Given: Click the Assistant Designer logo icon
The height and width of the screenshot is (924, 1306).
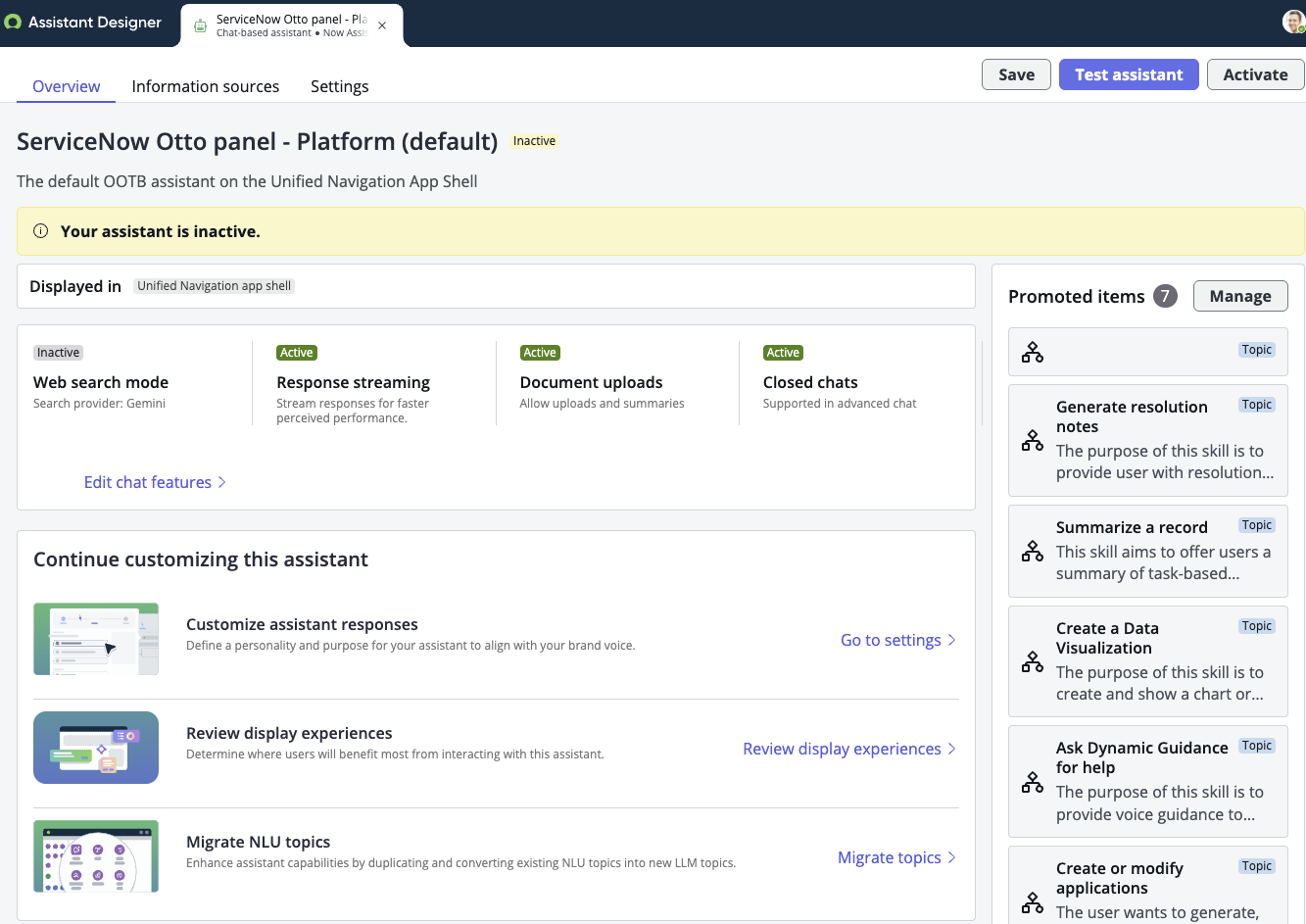Looking at the screenshot, I should (x=13, y=22).
